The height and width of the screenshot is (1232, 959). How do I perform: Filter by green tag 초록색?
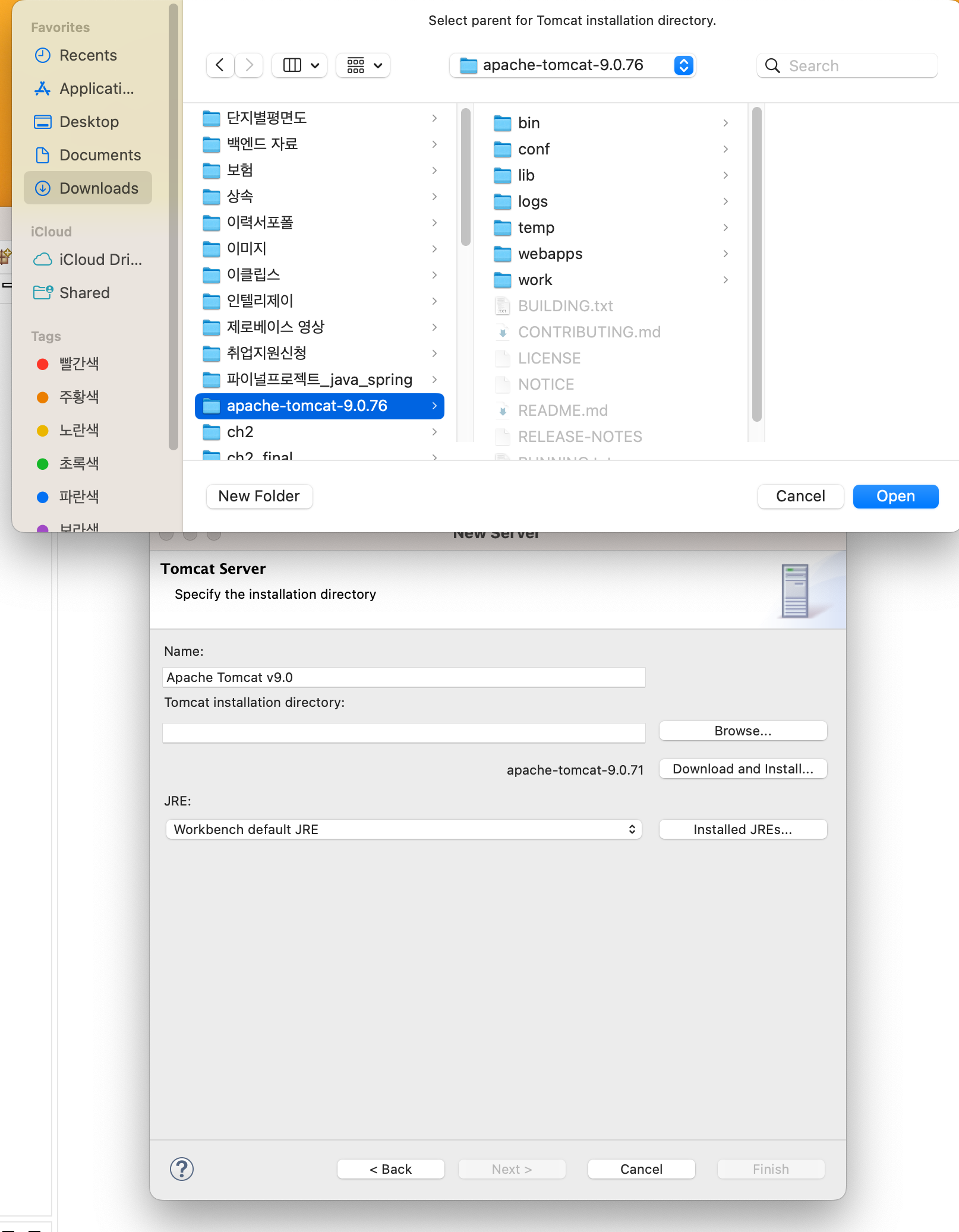68,463
